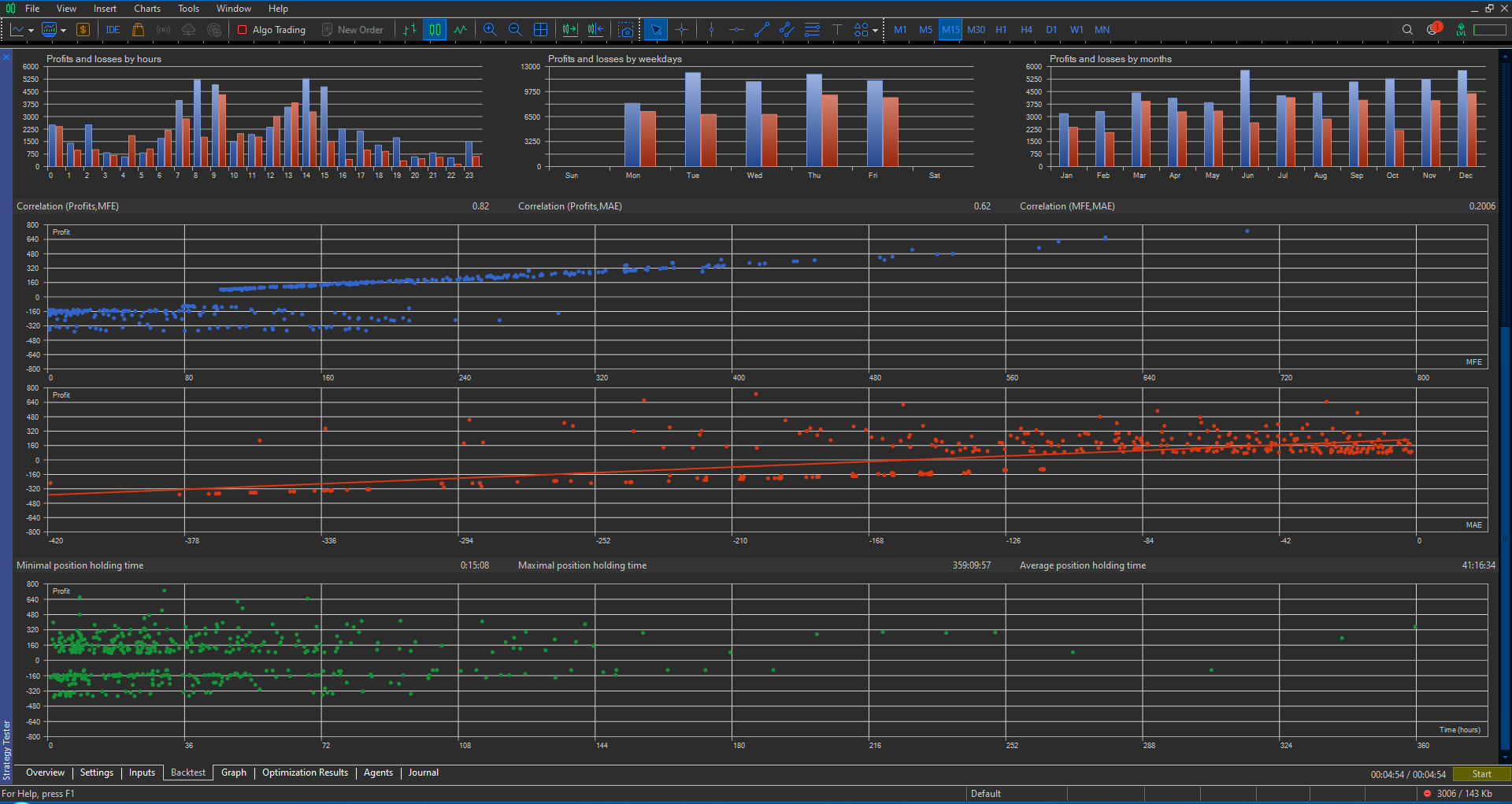The image size is (1512, 804).
Task: Switch chart display to candlesticks
Action: pos(435,29)
